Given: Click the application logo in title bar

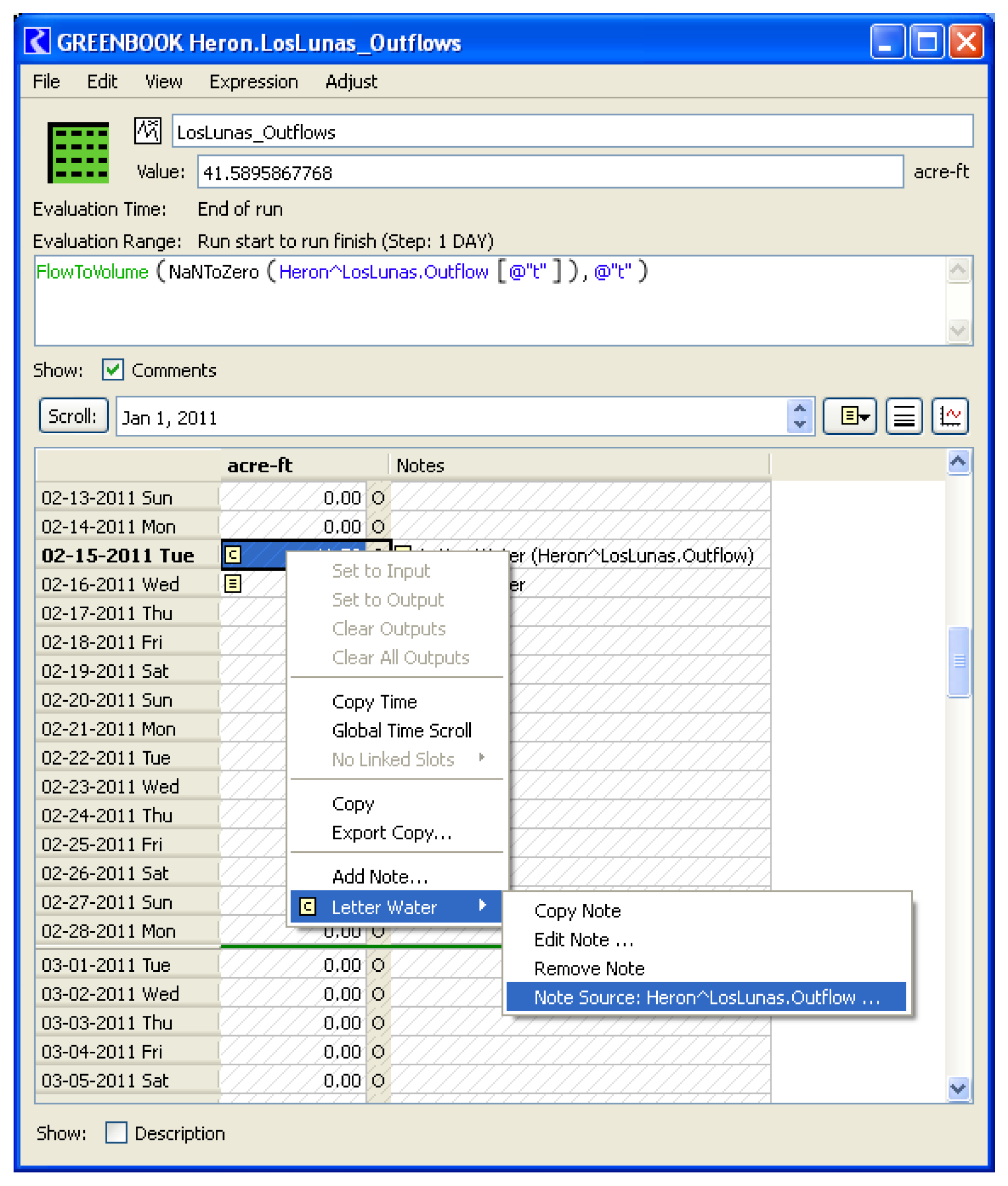Looking at the screenshot, I should coord(38,42).
